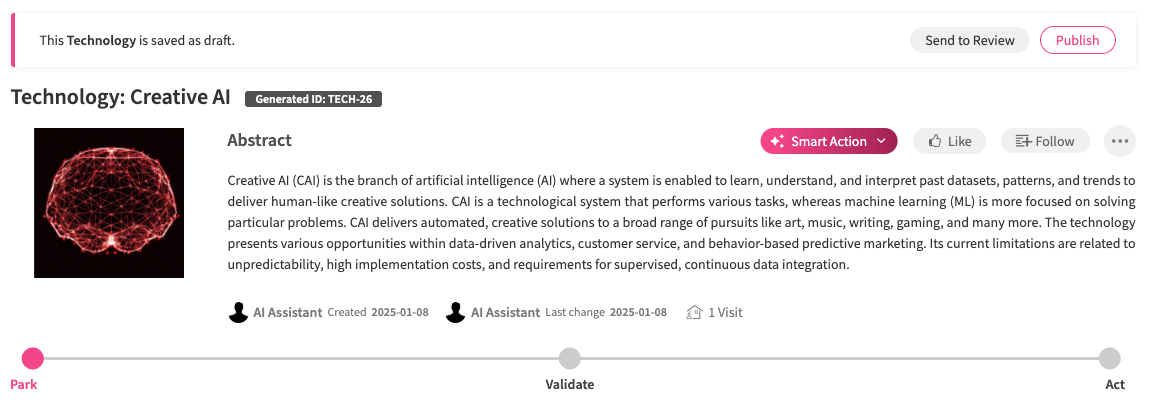
Task: Select the Act stage marker
Action: click(1109, 358)
